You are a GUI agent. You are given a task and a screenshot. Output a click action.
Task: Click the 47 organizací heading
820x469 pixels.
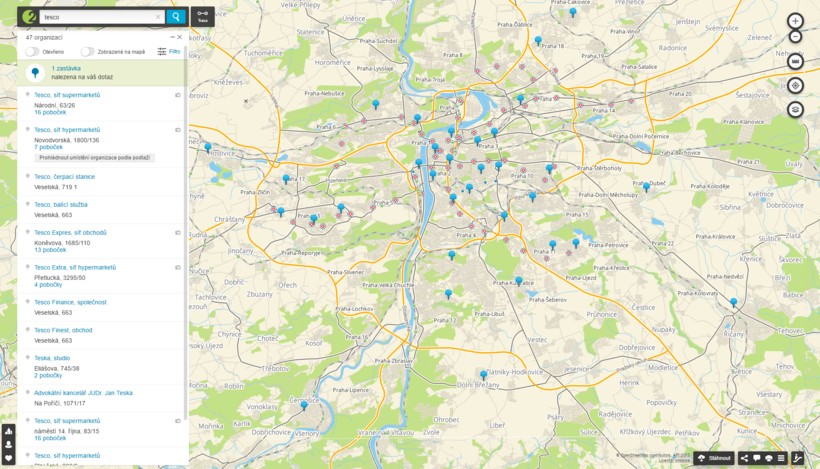click(x=44, y=38)
